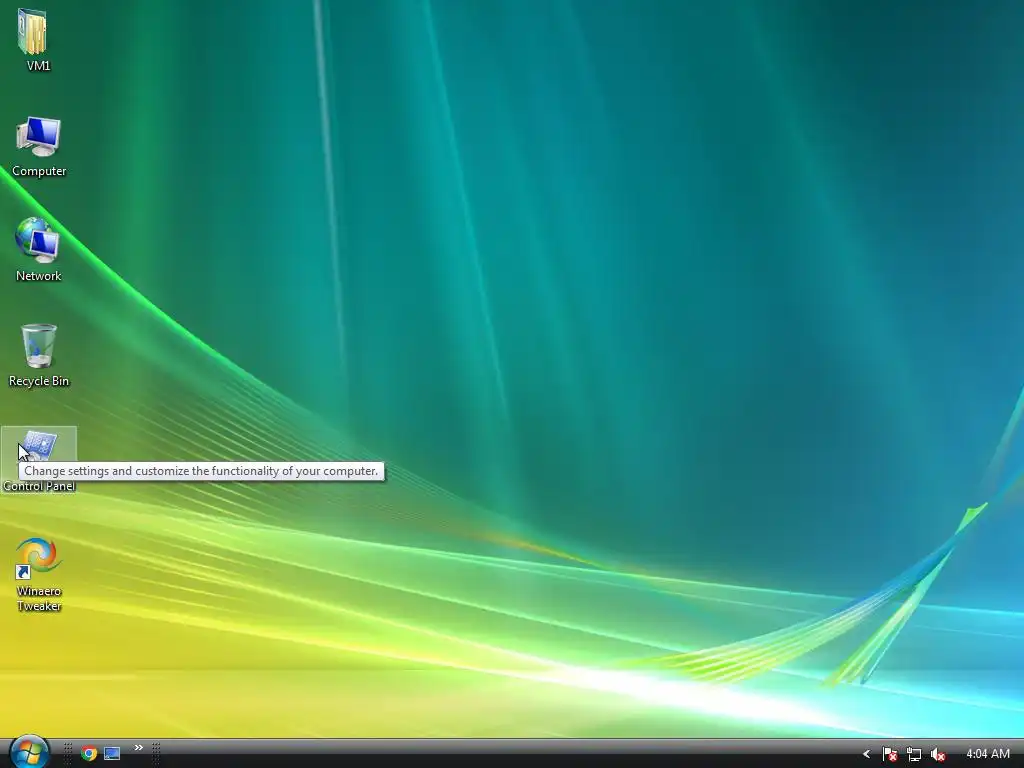The width and height of the screenshot is (1024, 768).
Task: Launch Google Chrome from Quick Launch
Action: tap(89, 754)
